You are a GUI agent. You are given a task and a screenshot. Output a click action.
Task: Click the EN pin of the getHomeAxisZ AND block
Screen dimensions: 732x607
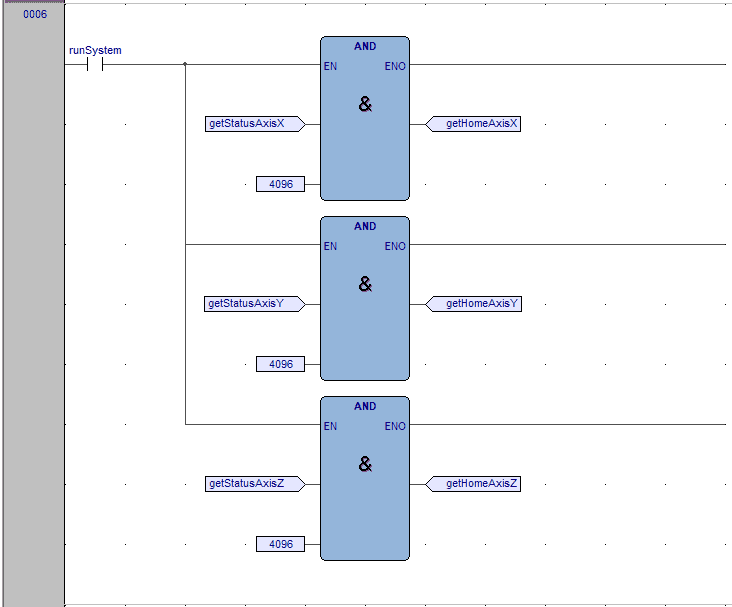tap(331, 426)
